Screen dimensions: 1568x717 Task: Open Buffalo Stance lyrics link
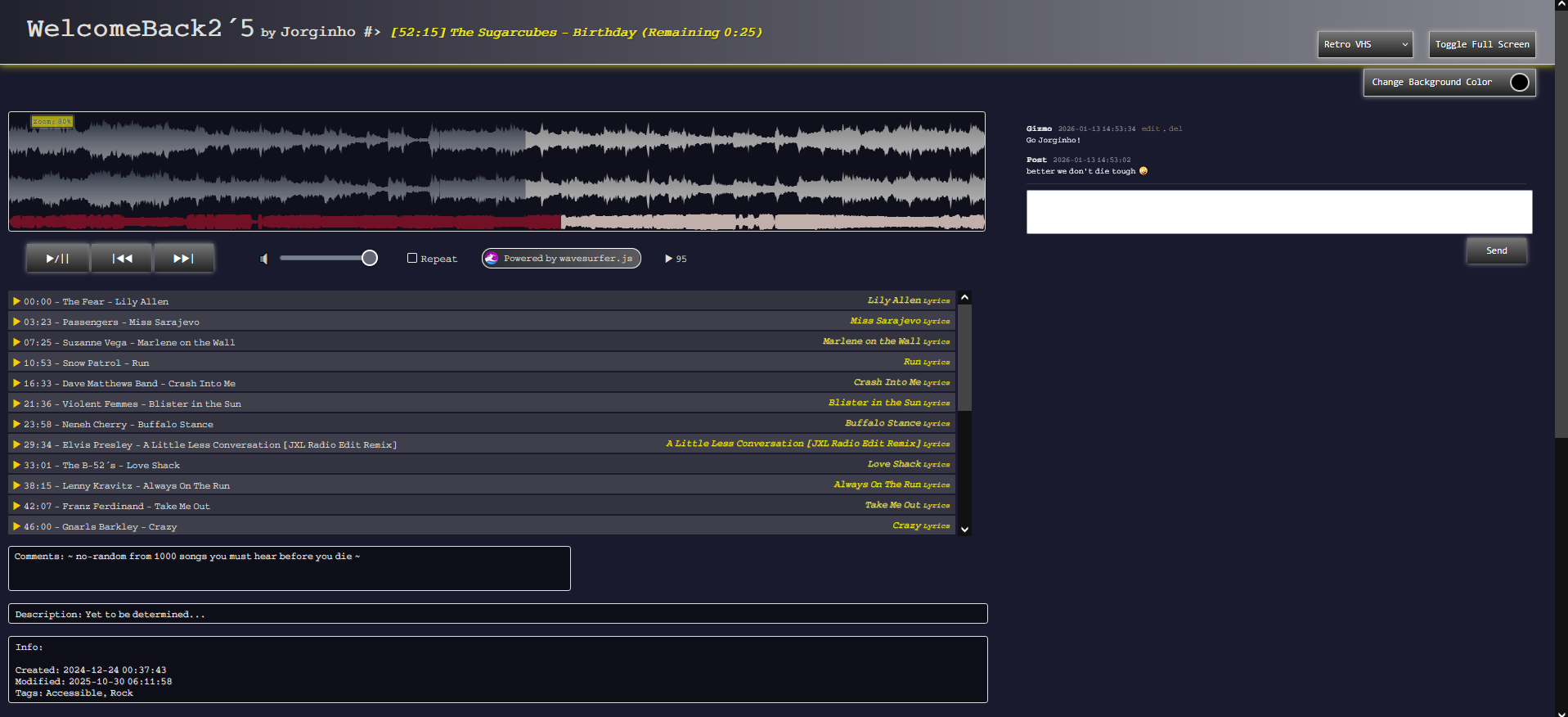pos(936,424)
